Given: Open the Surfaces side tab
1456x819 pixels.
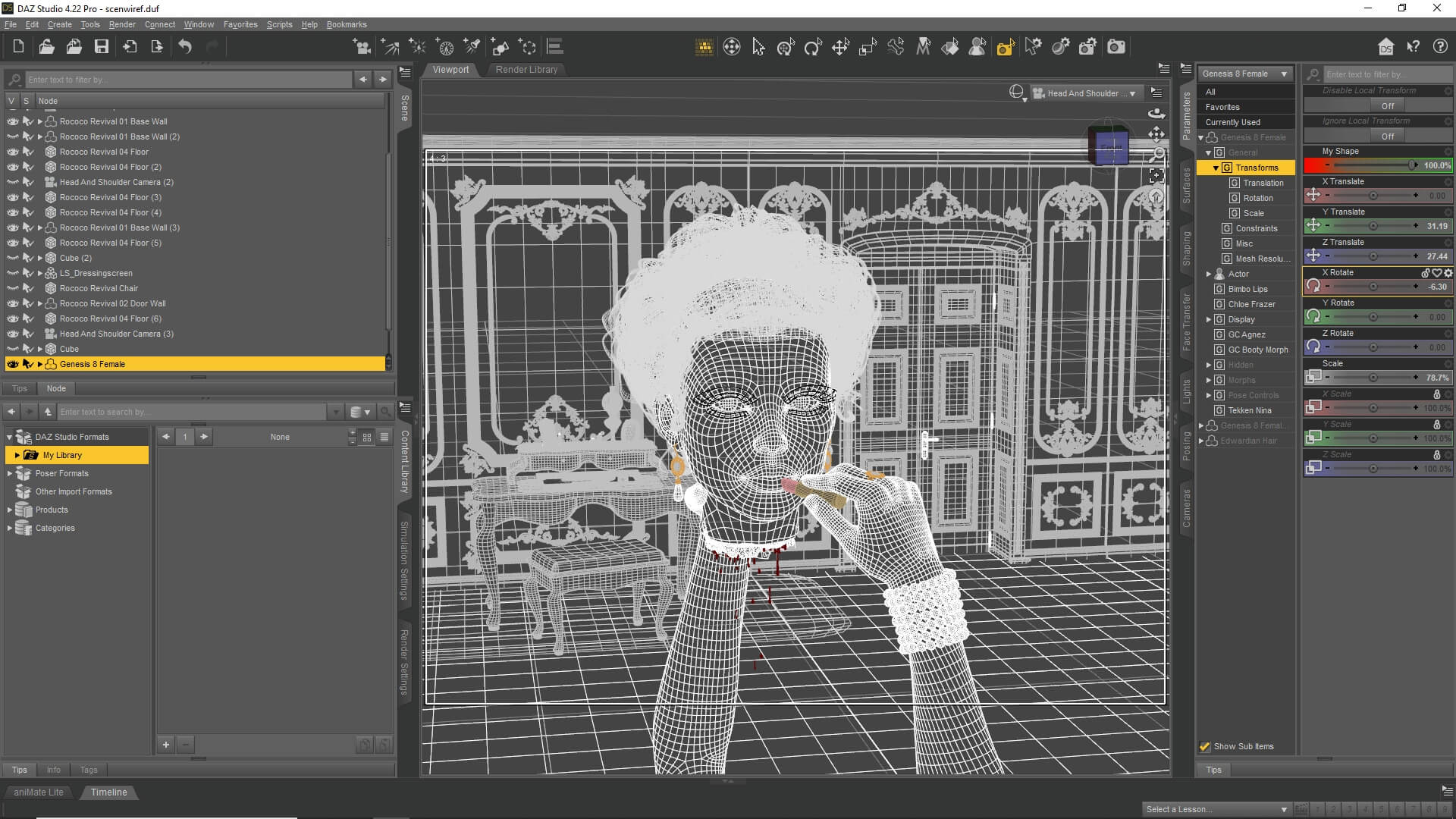Looking at the screenshot, I should [x=1187, y=186].
